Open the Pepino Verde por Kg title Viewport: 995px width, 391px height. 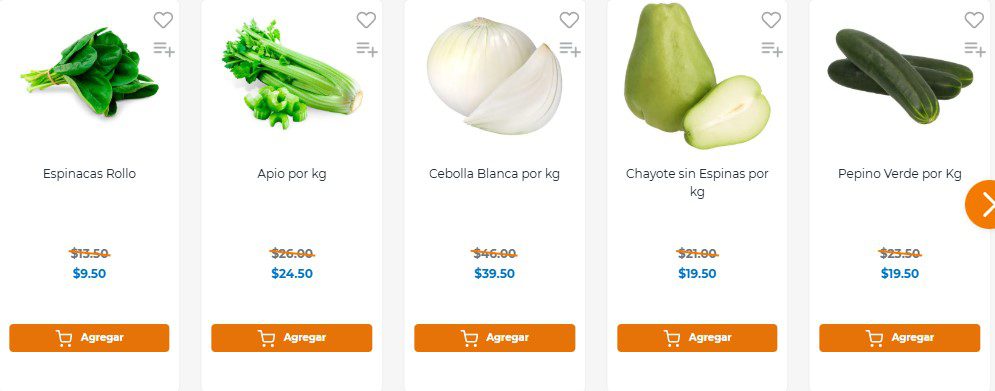(x=900, y=173)
